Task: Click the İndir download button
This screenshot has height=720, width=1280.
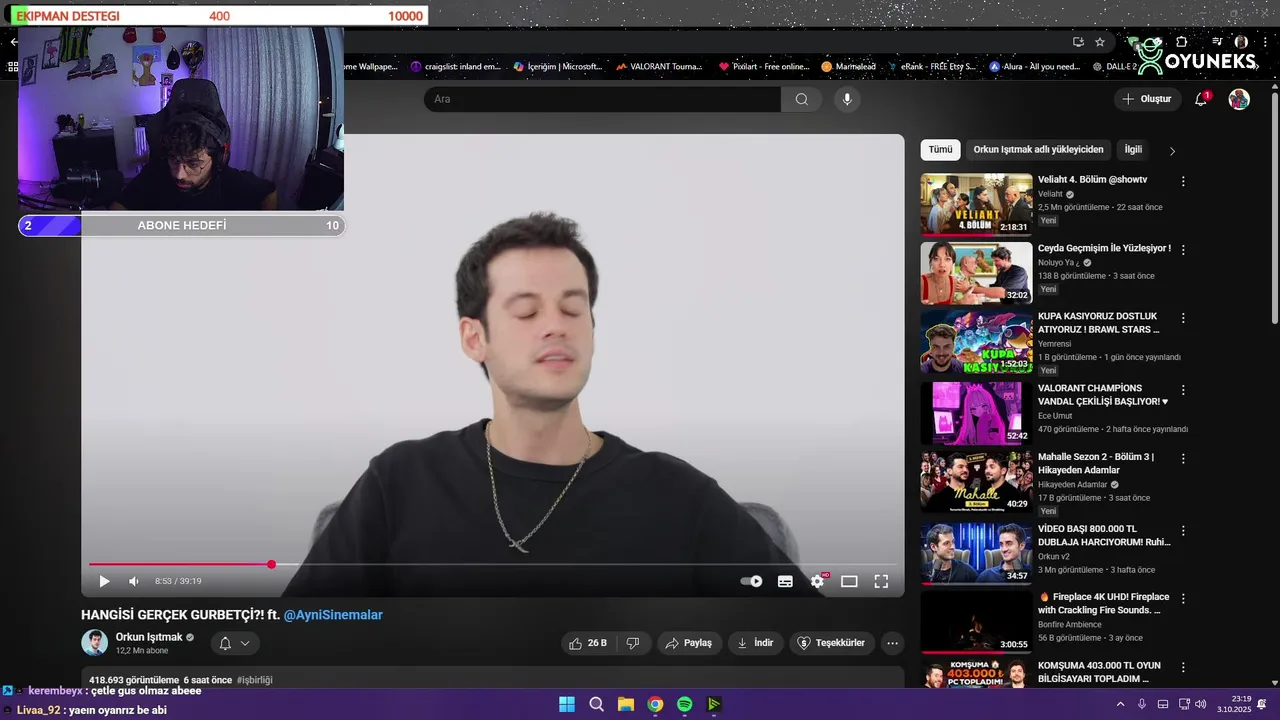Action: [755, 643]
